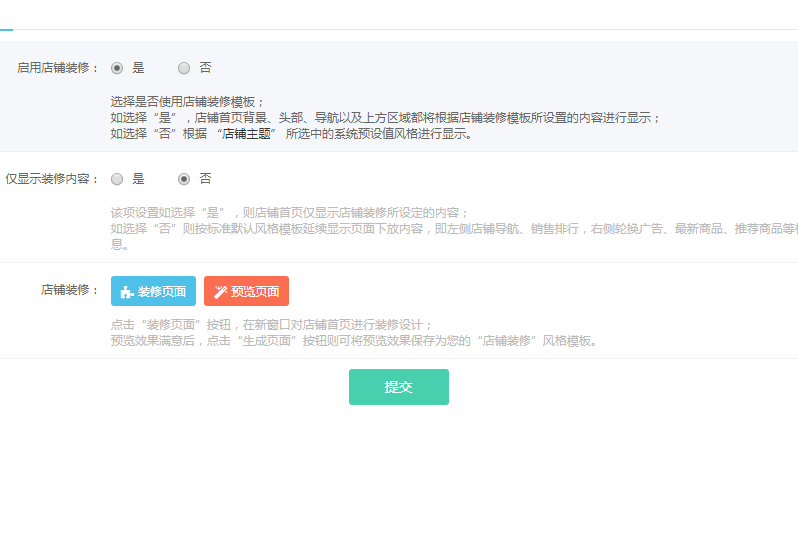Click the grey hint starting 该项设置如选择
The width and height of the screenshot is (798, 535).
point(289,213)
